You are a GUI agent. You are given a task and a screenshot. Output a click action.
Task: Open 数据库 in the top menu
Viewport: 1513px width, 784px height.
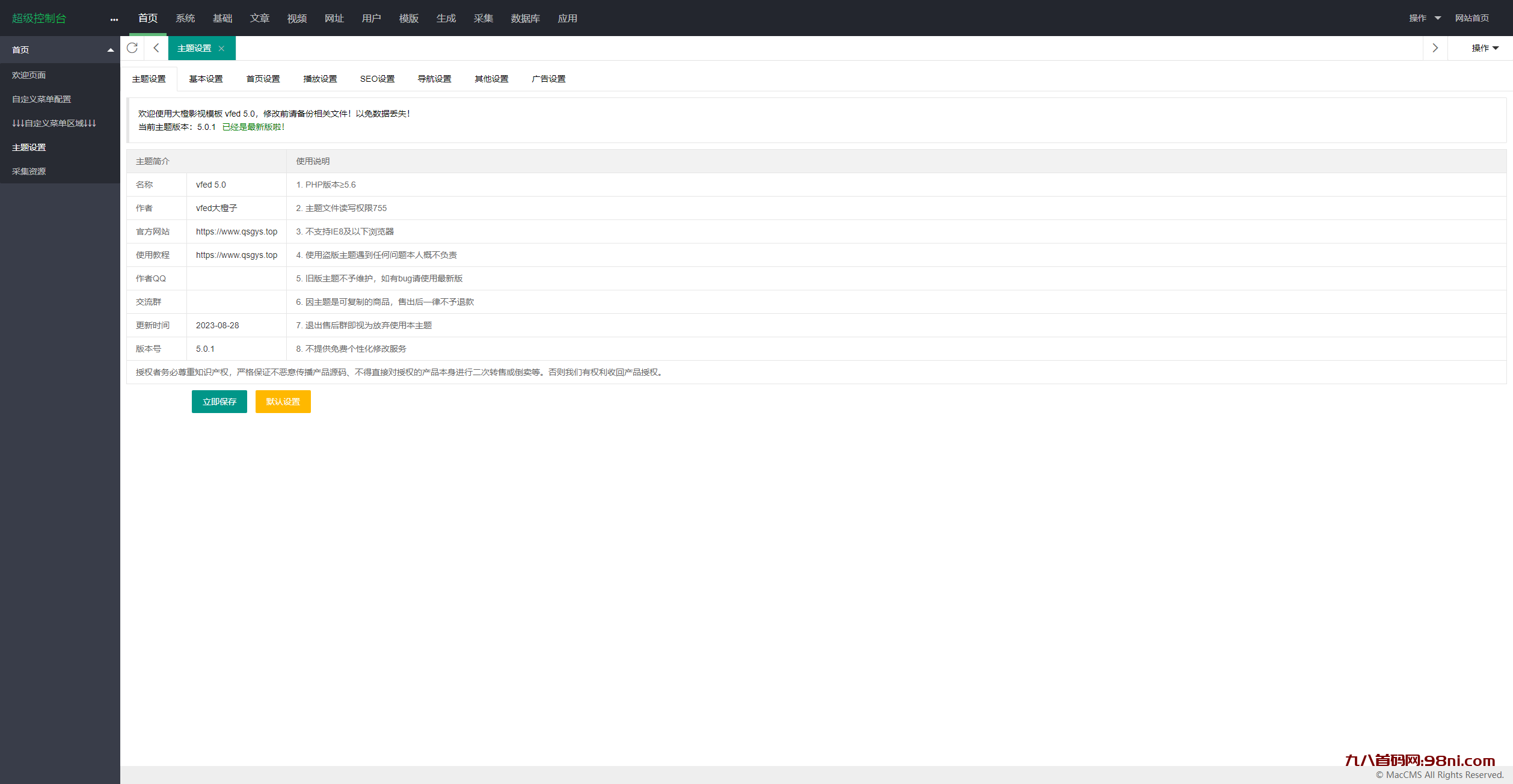(x=525, y=19)
